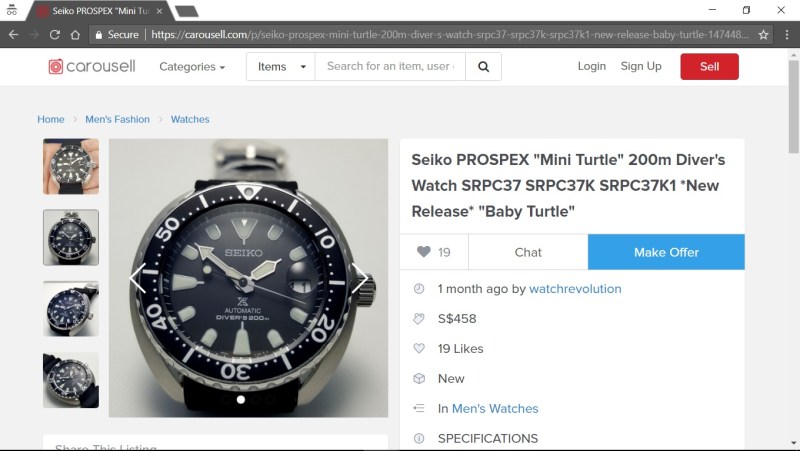Go to Men's Watches category link

[x=495, y=409]
